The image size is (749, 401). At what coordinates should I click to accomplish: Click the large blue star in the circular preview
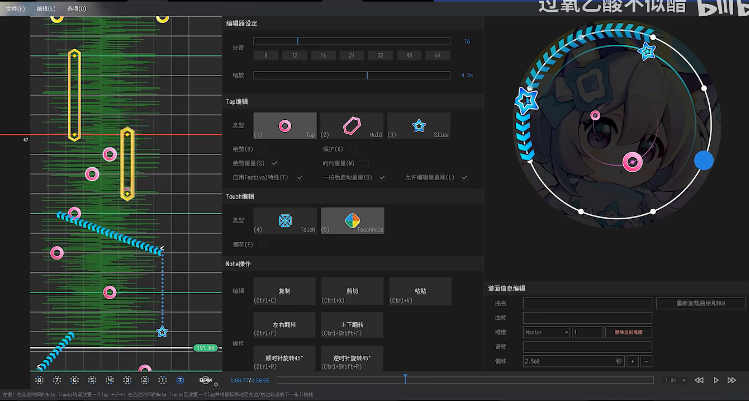tap(526, 100)
